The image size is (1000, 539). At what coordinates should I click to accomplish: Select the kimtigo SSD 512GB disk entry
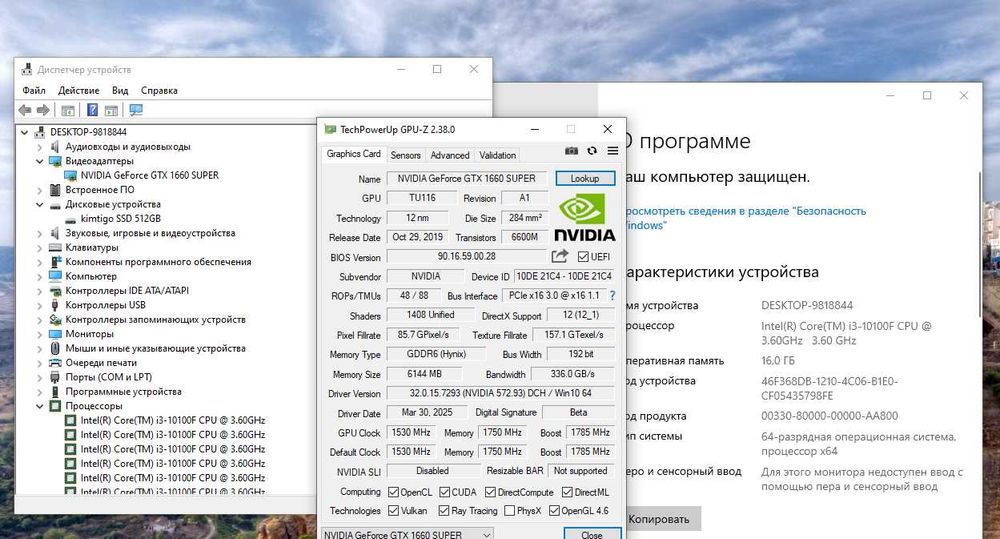[120, 218]
